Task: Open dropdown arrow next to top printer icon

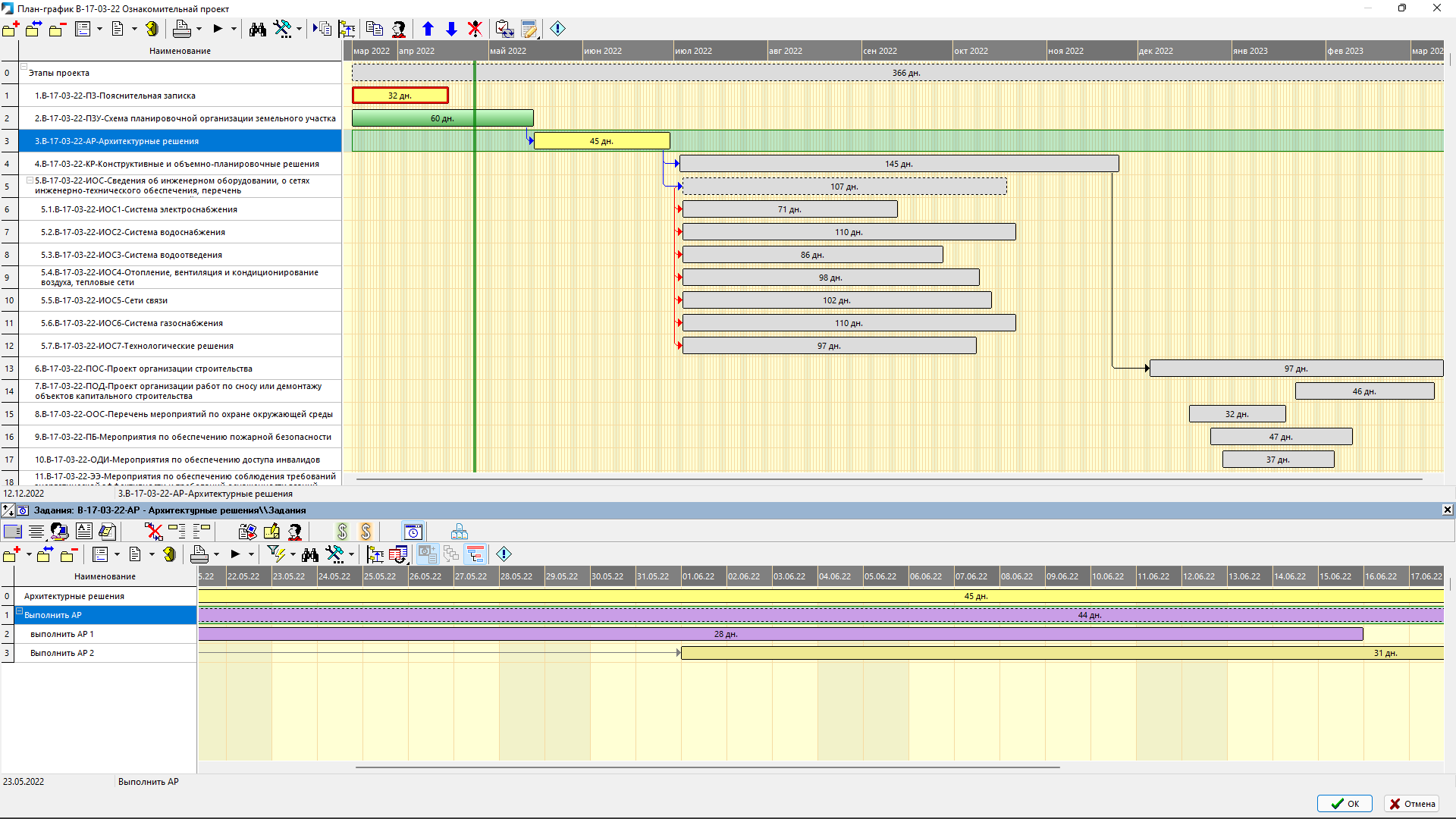Action: coord(199,29)
